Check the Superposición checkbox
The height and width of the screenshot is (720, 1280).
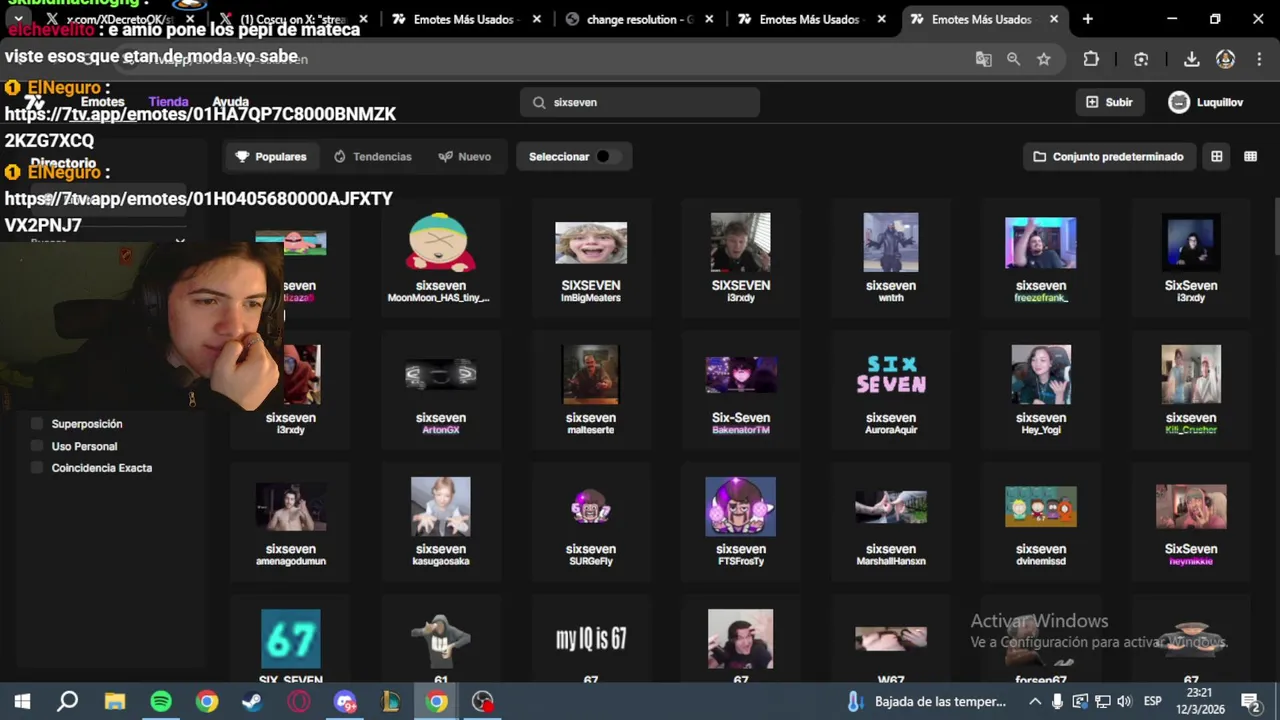coord(37,424)
